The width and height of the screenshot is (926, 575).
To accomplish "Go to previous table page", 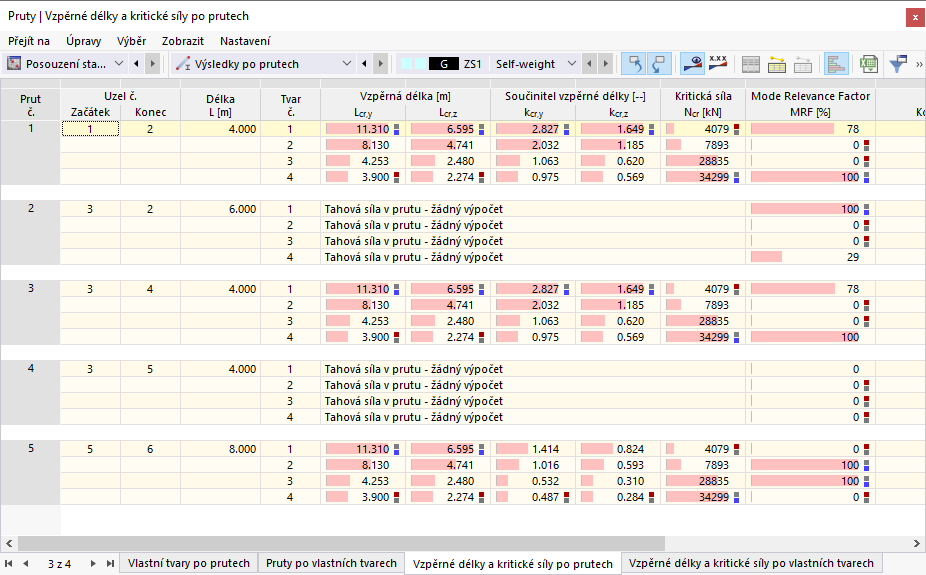I will (25, 563).
